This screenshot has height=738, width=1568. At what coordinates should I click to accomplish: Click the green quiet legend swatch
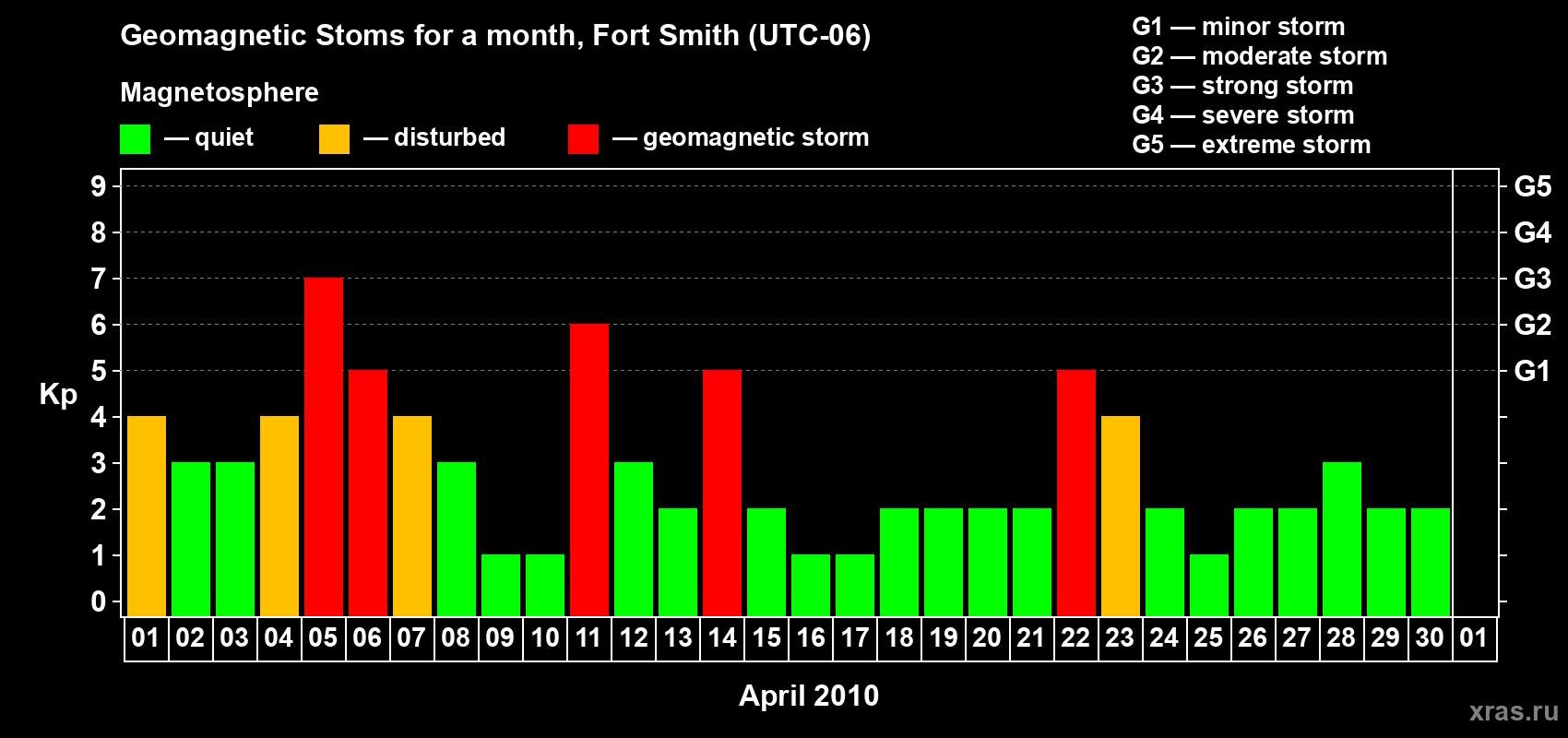coord(135,139)
